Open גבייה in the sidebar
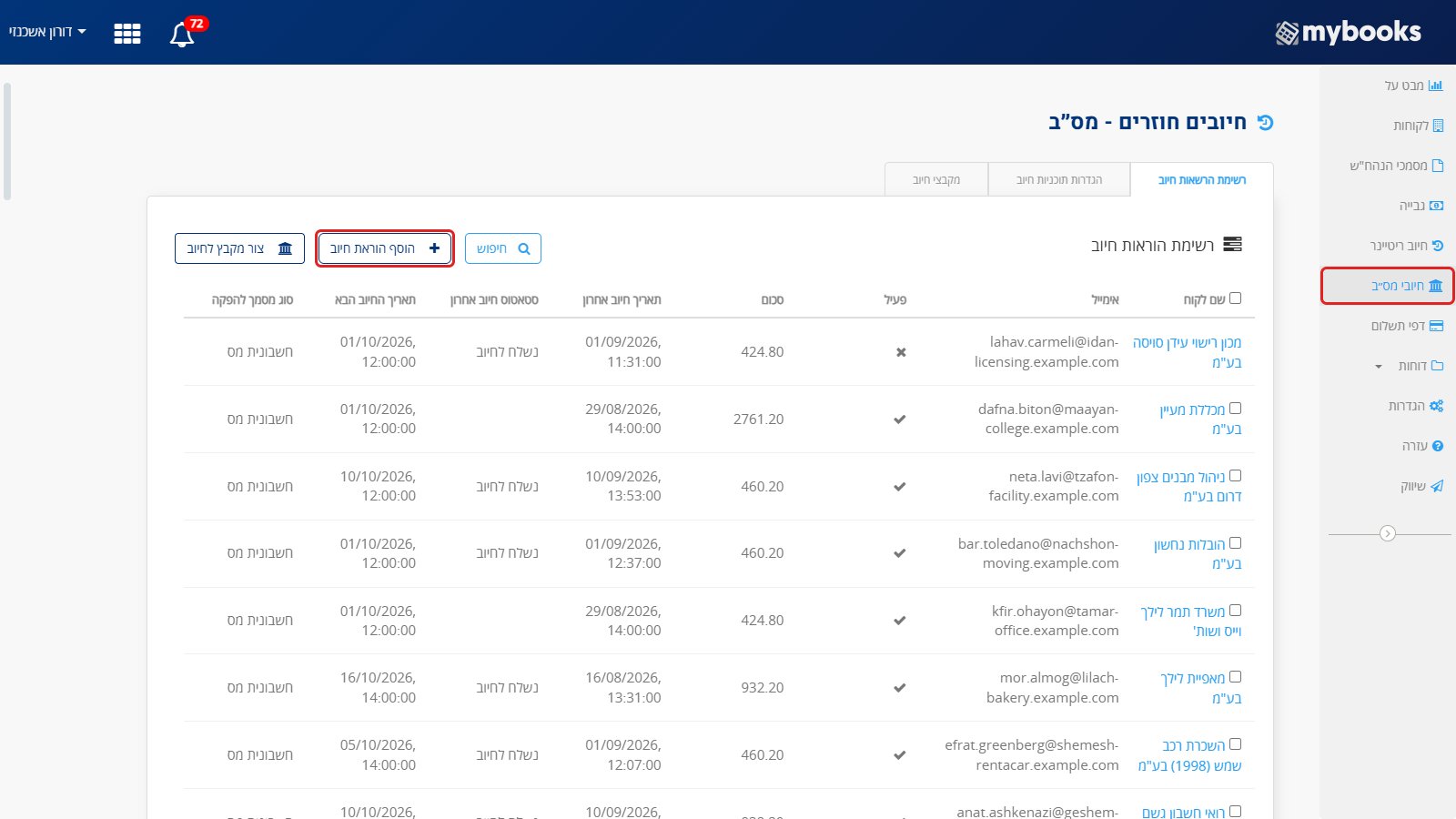Screen dimensions: 1456x819 pyautogui.click(x=1421, y=206)
